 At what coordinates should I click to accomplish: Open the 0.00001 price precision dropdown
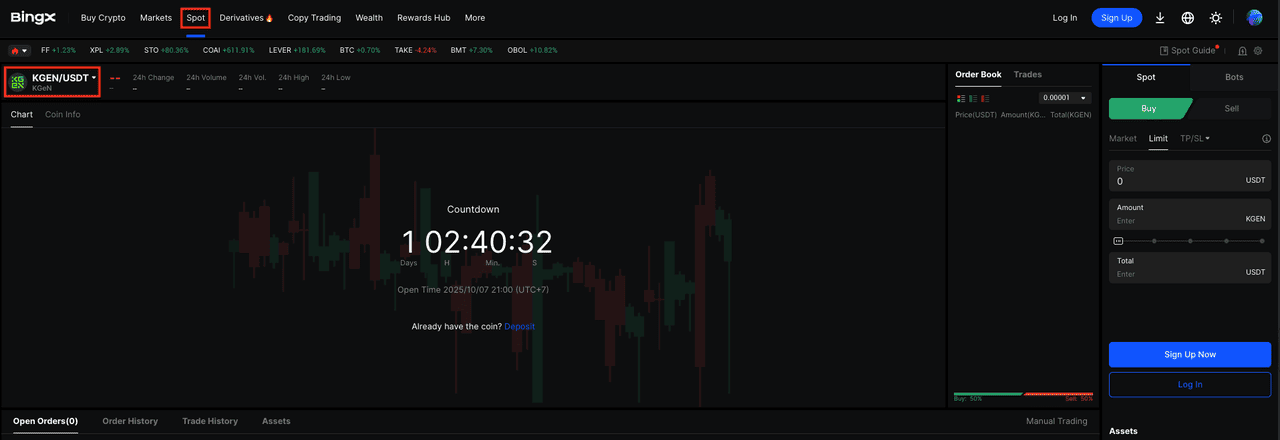coord(1065,98)
